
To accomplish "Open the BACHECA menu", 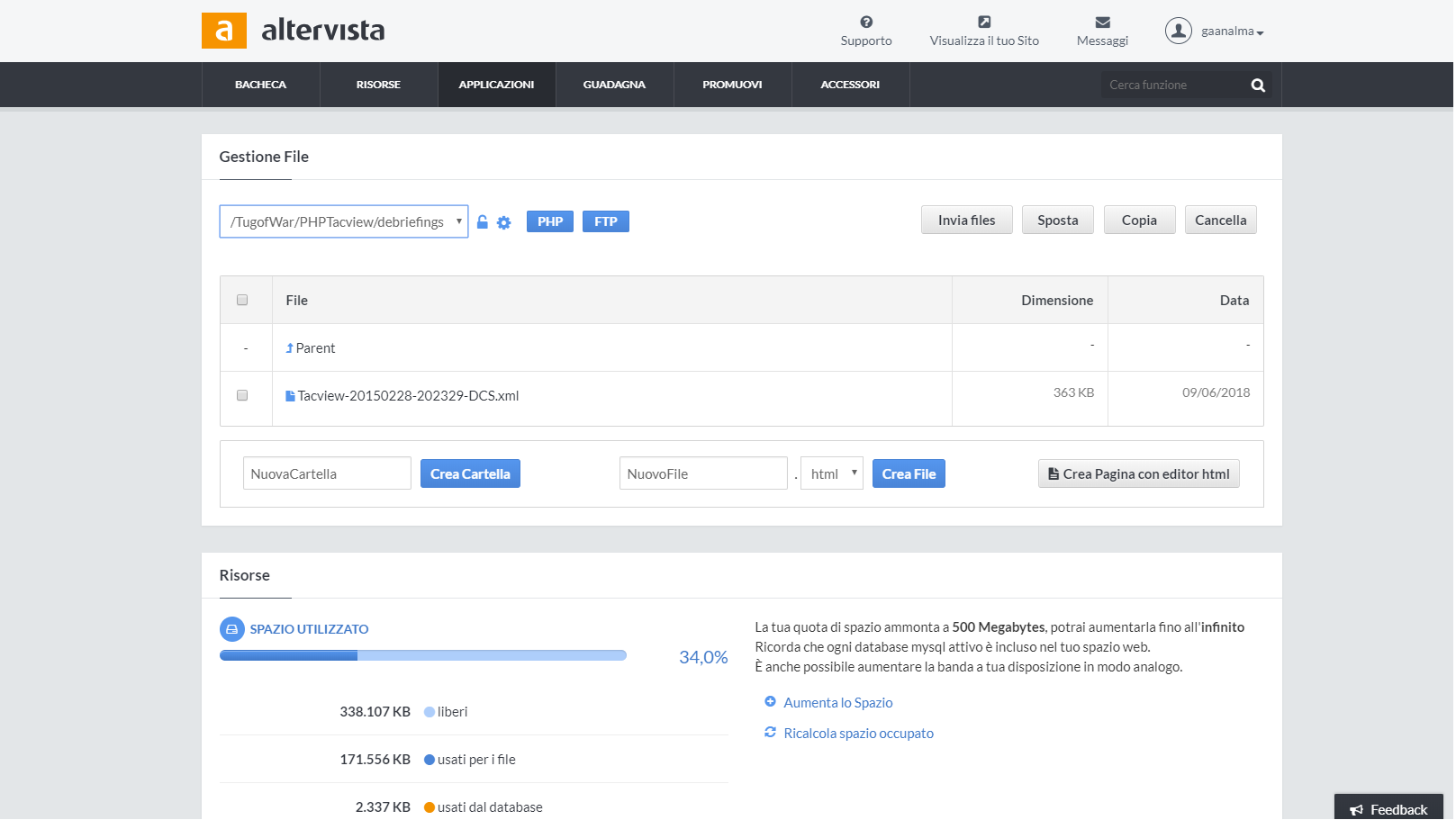I will [x=261, y=85].
